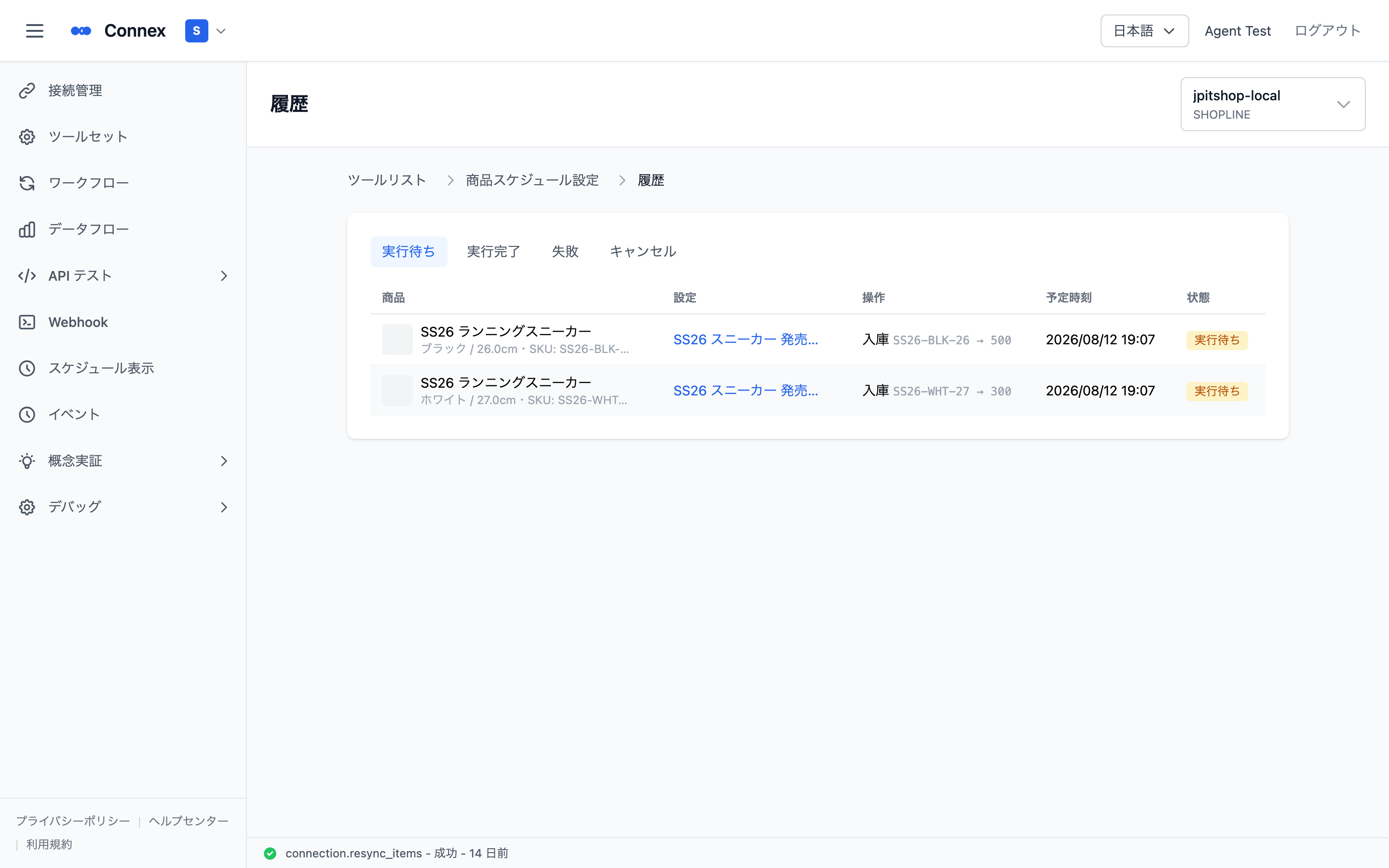Click the API テスト code icon
Screen dimensions: 1389x868
pos(27,276)
